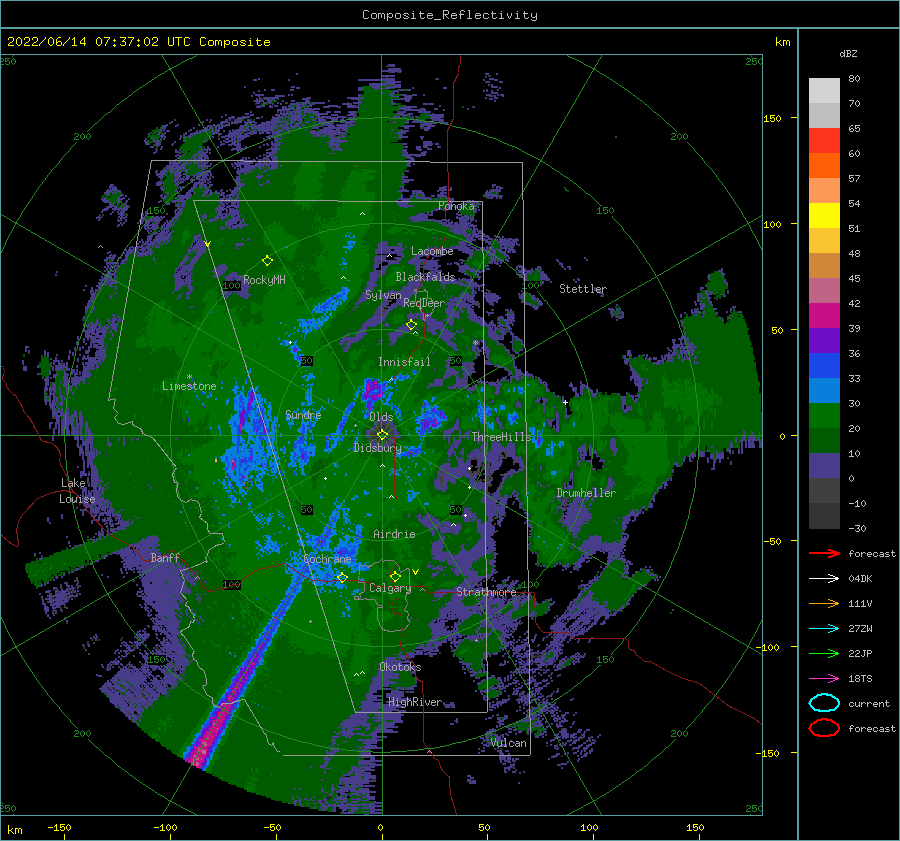
Task: Click the Lacombe label
Action: 432,251
